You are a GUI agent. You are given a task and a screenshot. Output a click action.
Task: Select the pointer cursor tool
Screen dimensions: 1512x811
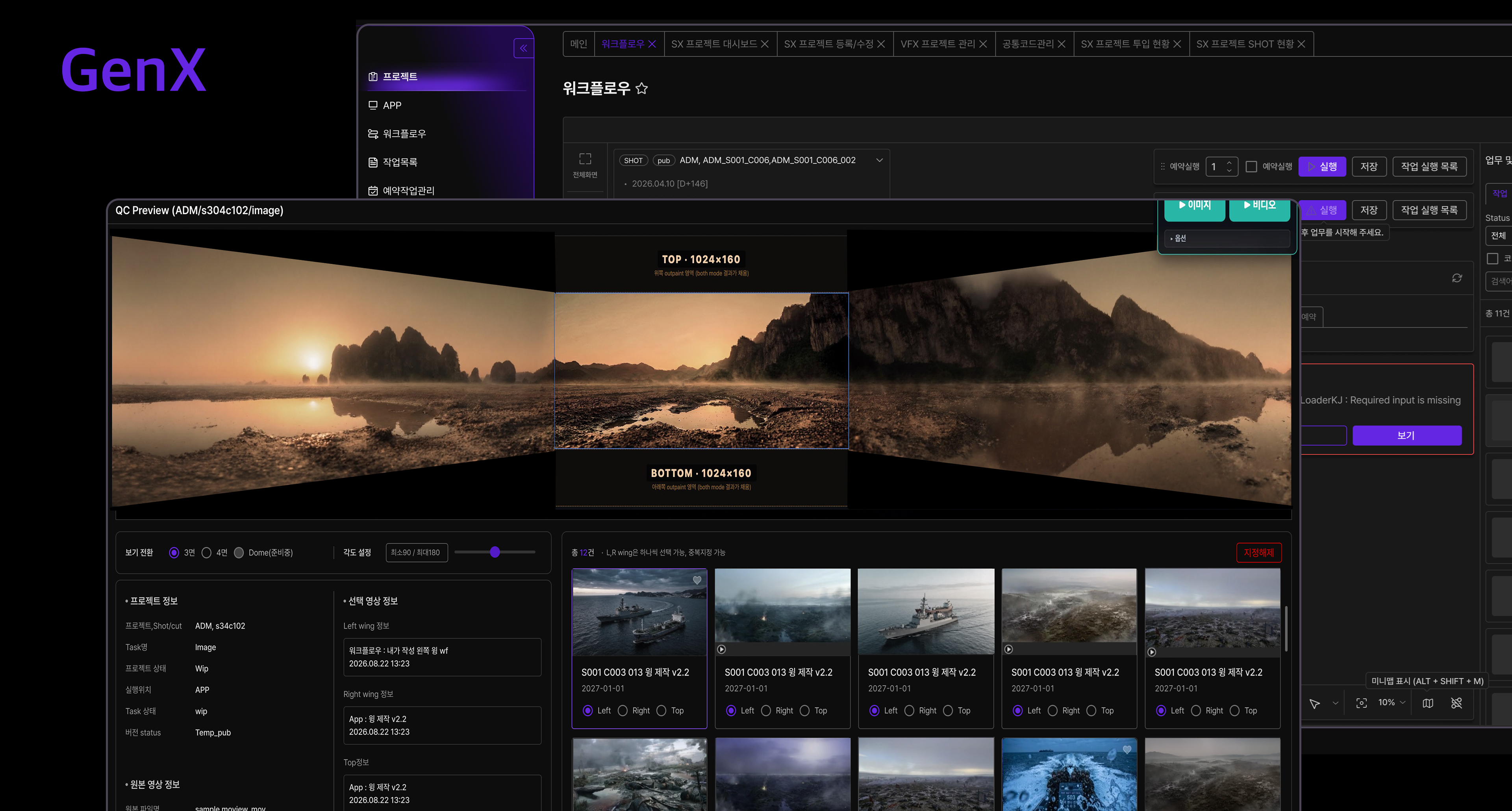(1315, 703)
